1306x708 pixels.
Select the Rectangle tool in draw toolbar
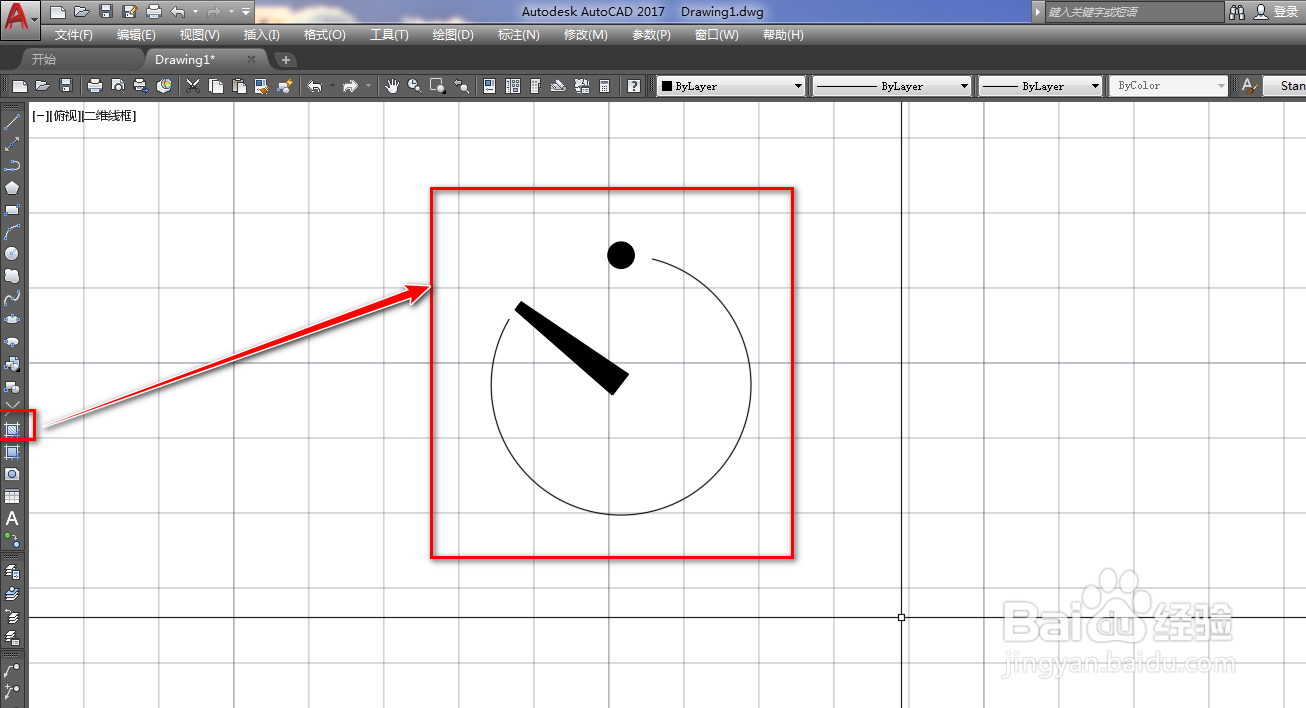[12, 209]
